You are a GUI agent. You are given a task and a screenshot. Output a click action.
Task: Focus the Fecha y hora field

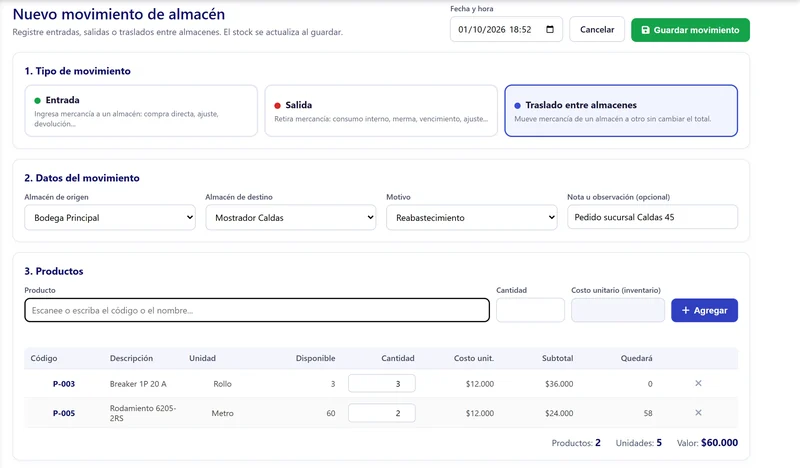(506, 30)
